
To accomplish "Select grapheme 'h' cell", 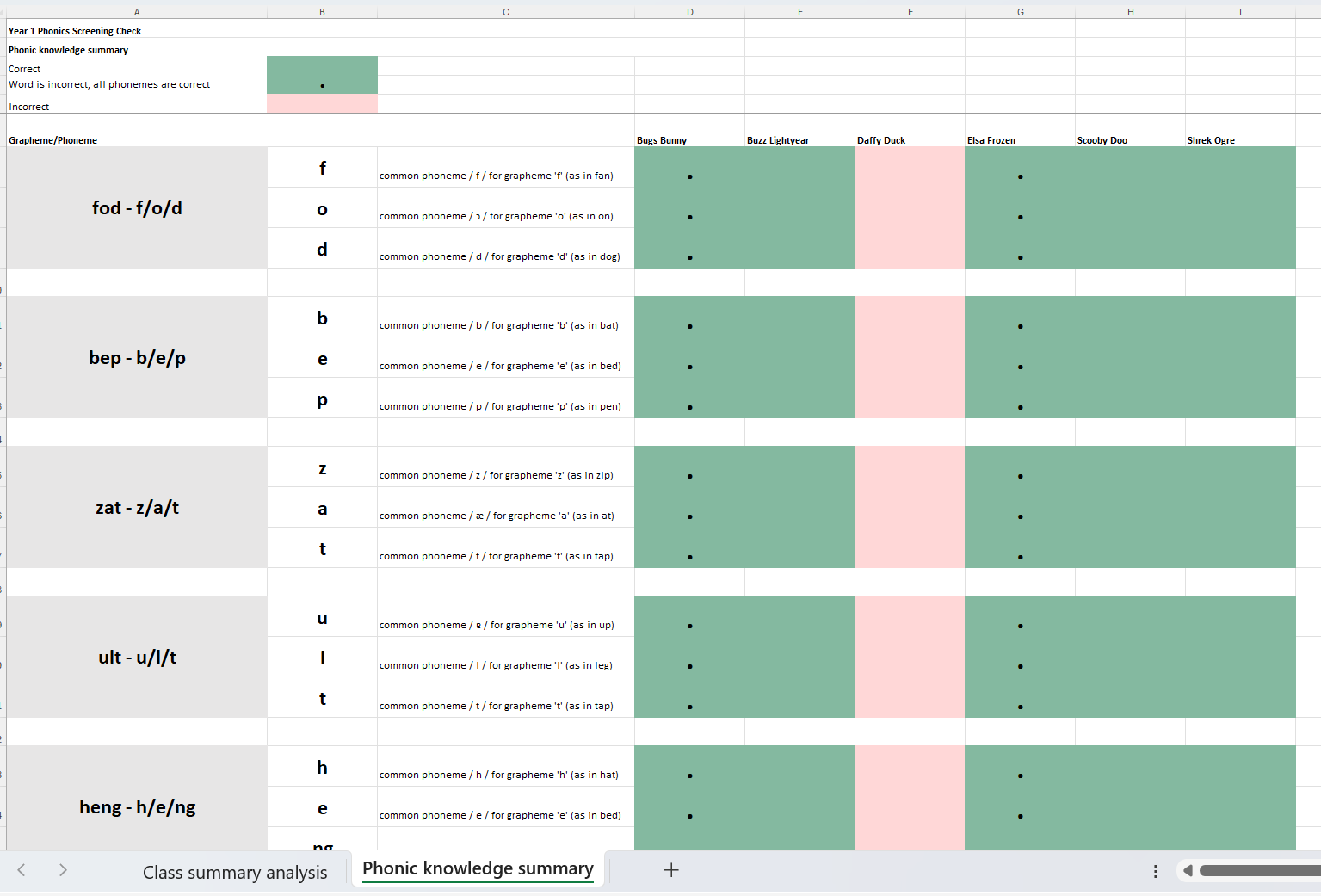I will (322, 766).
